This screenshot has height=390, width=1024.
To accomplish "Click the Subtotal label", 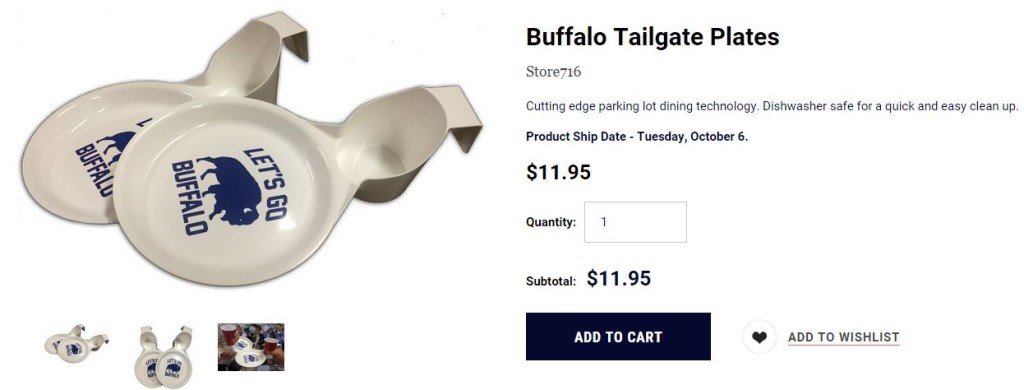I will pyautogui.click(x=551, y=282).
